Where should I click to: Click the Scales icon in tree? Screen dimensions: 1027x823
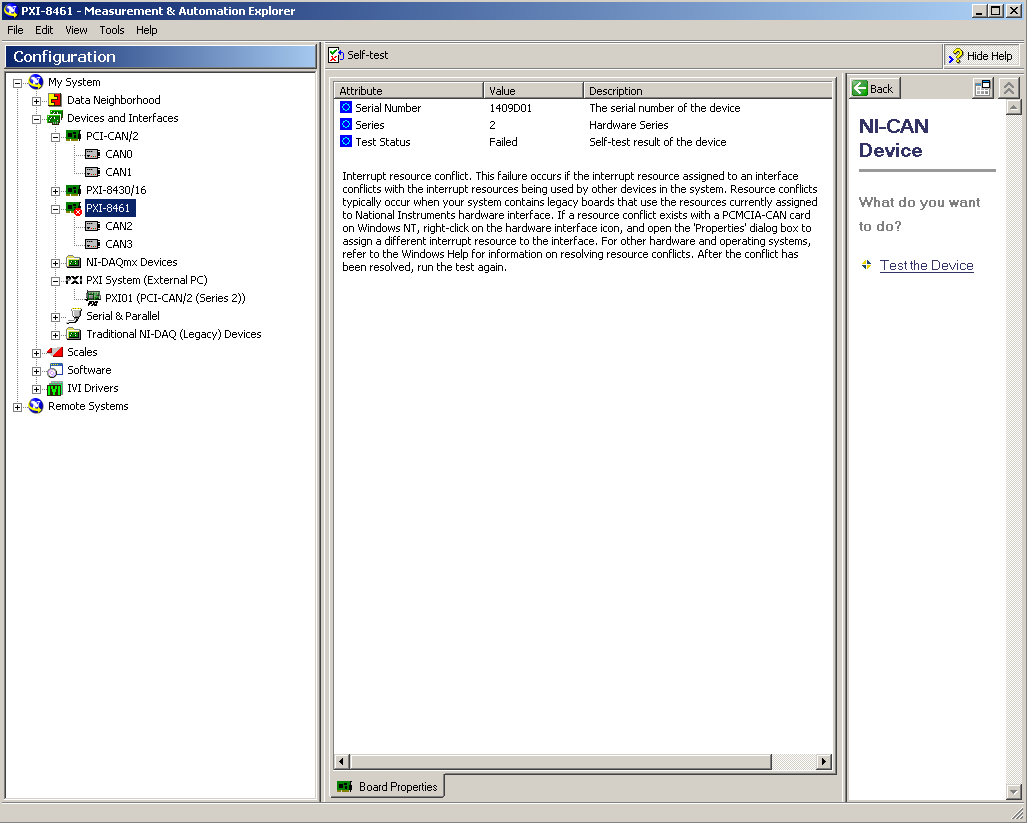(x=55, y=352)
